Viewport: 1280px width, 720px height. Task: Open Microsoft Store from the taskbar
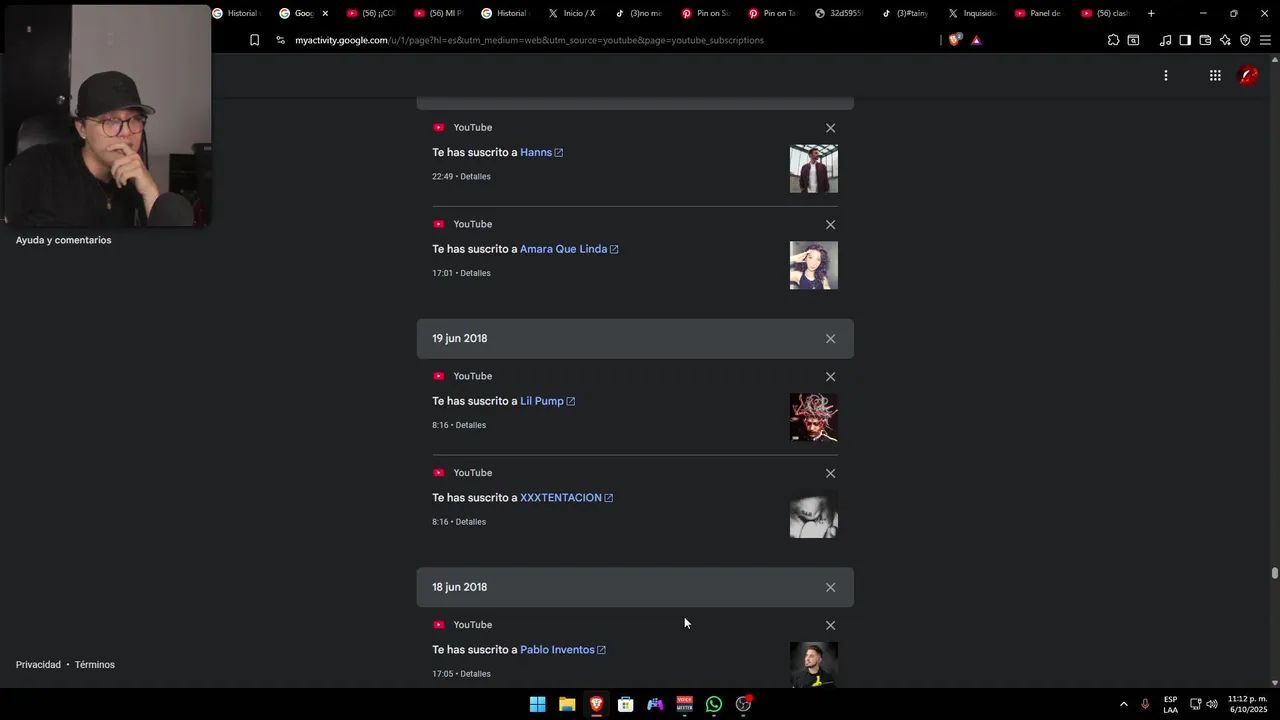click(626, 704)
